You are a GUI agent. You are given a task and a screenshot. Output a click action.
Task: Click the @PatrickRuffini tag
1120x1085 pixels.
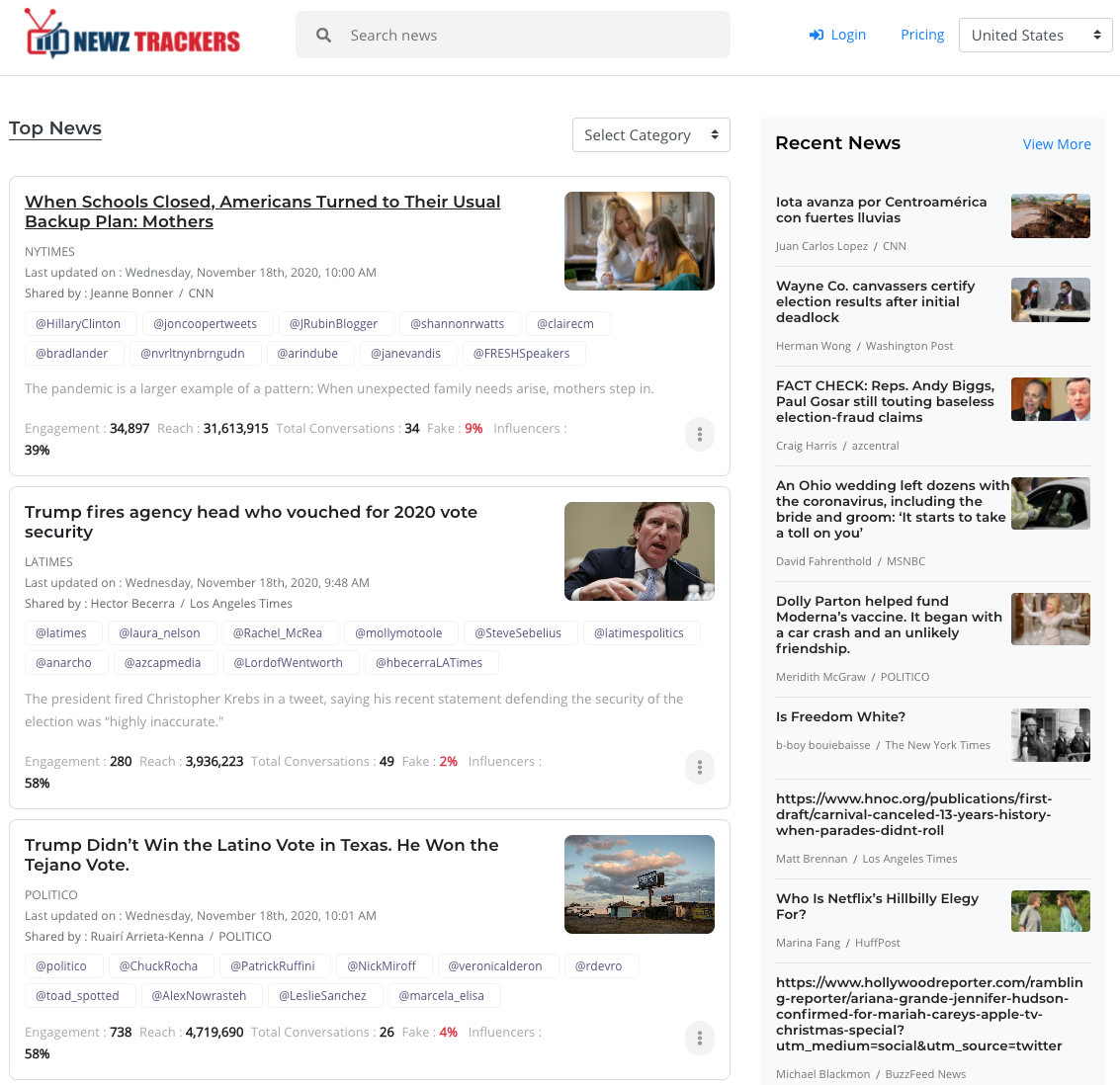(x=273, y=965)
